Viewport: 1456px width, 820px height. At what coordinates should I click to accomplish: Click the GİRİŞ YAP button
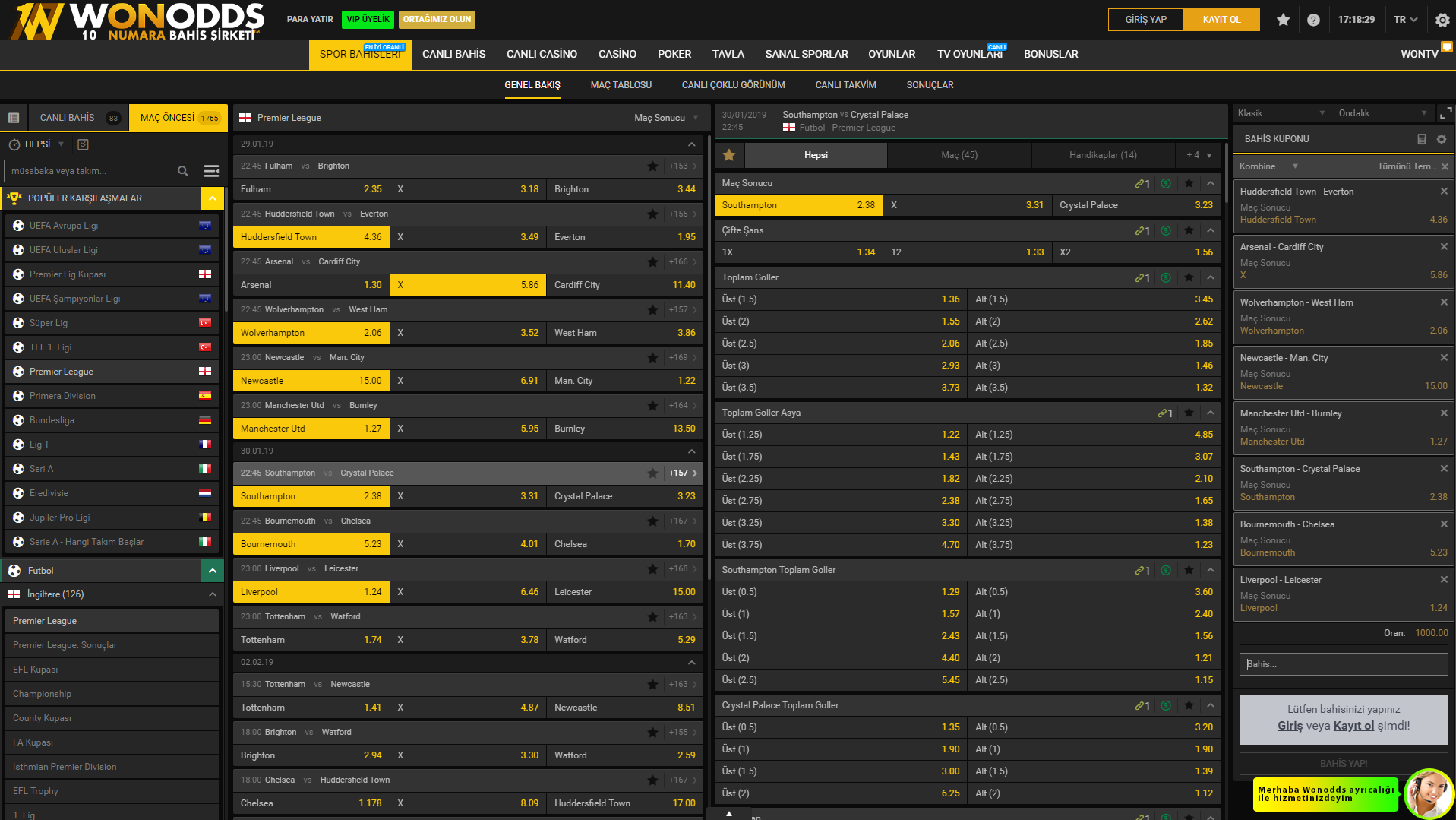(1145, 20)
